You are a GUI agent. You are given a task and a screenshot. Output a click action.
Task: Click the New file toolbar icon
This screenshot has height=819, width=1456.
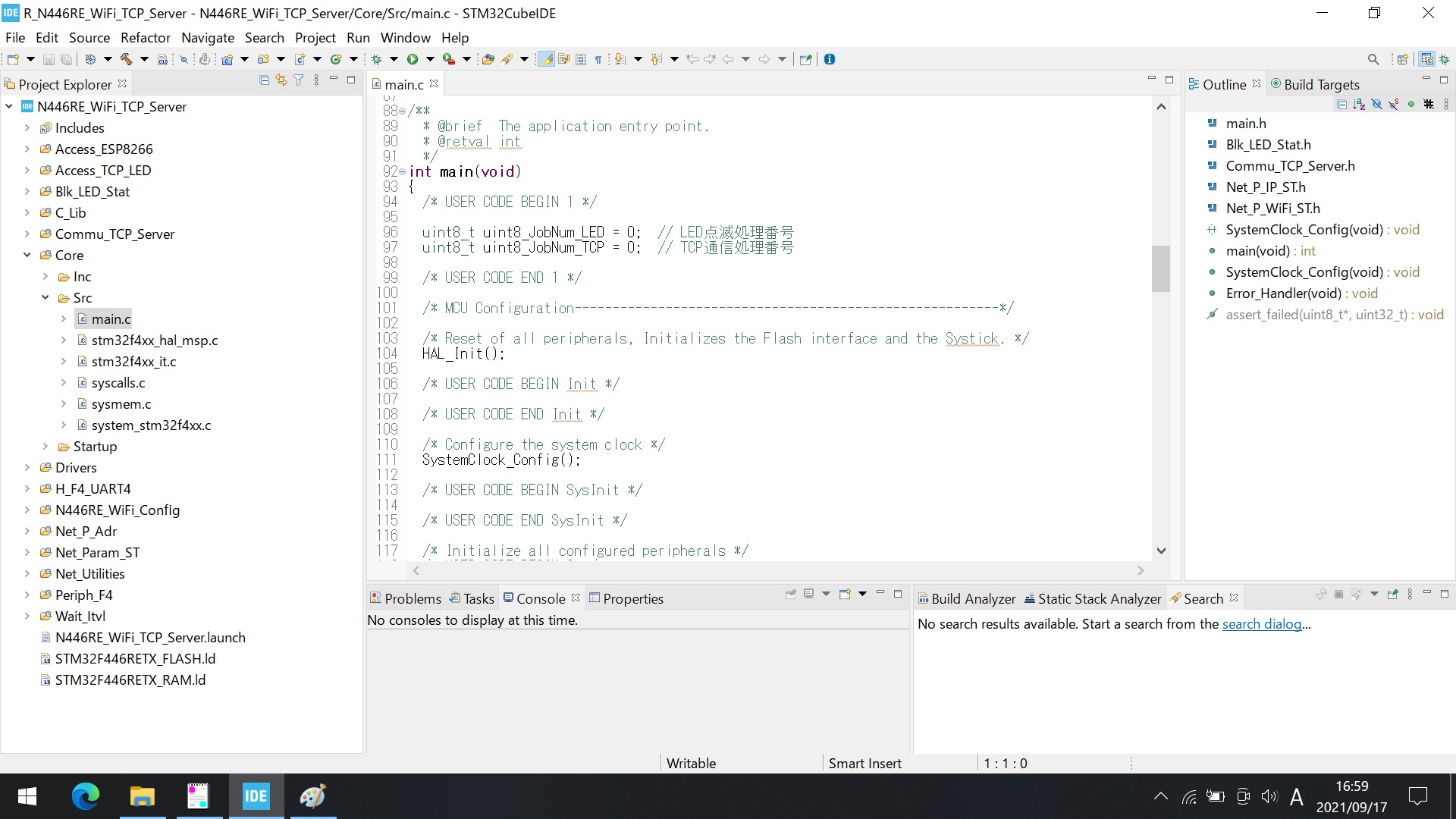tap(13, 59)
